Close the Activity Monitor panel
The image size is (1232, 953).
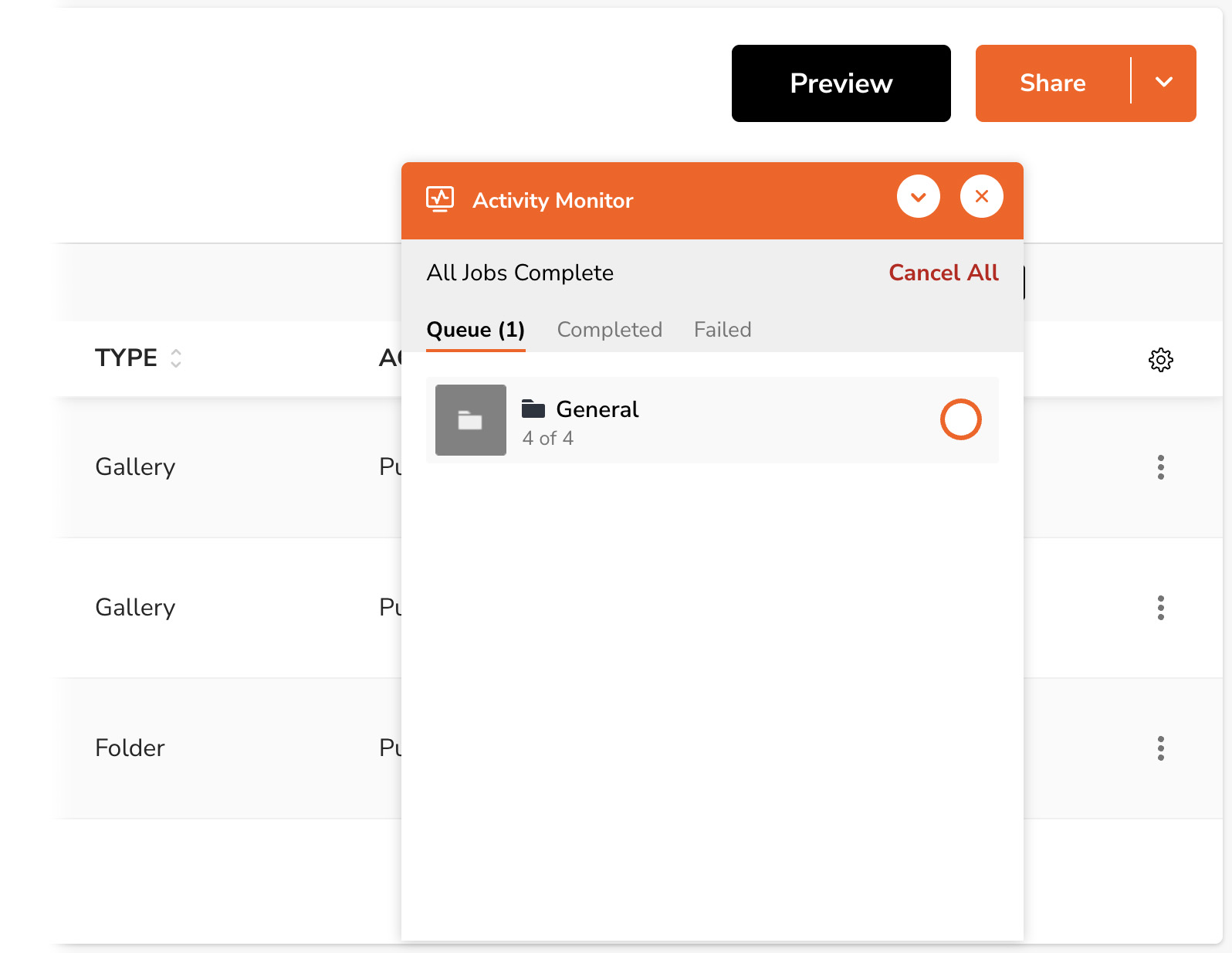pos(981,197)
